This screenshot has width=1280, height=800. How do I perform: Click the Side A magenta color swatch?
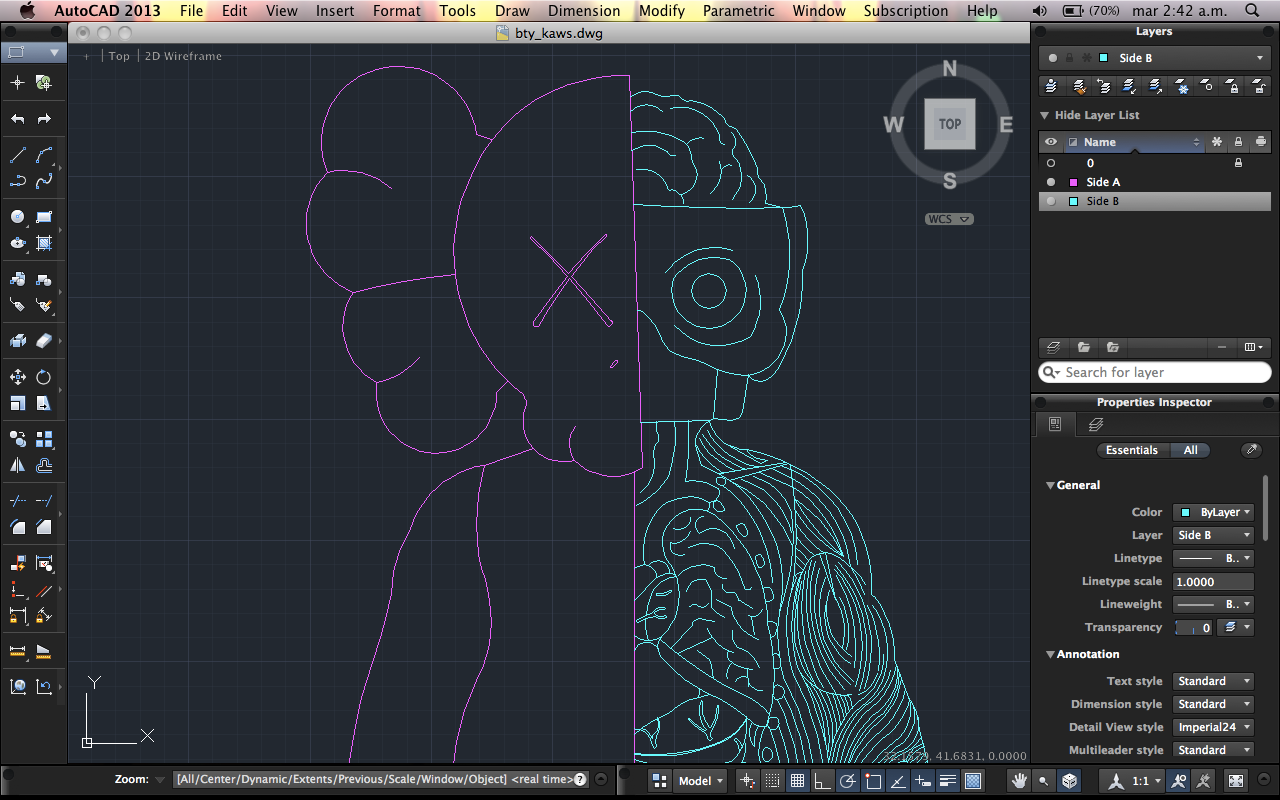[x=1073, y=182]
